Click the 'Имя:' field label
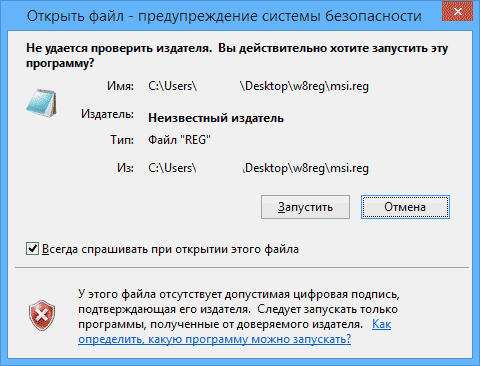This screenshot has height=366, width=480. [120, 86]
